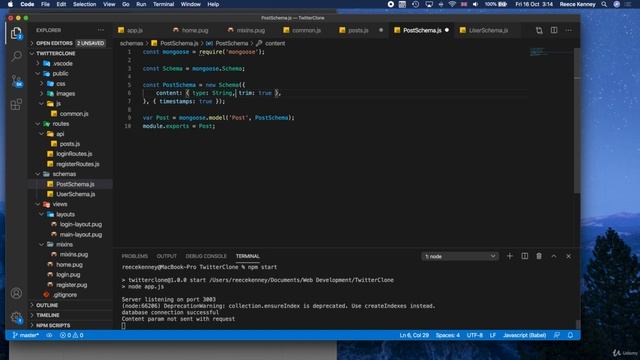Open the Extensions view
Screen dimensions: 640x360
pos(16,104)
